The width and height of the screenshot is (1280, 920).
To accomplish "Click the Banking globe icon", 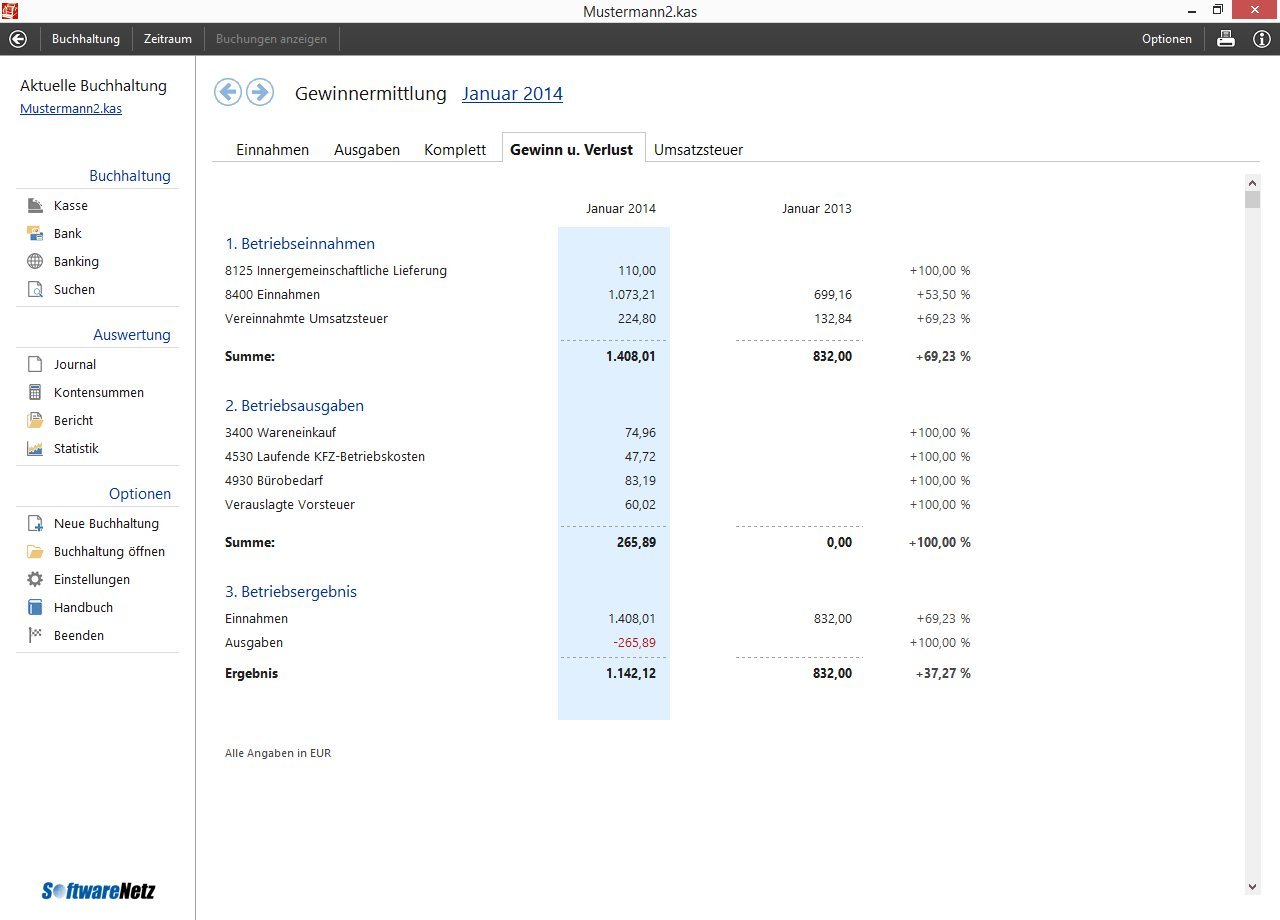I will (x=35, y=261).
